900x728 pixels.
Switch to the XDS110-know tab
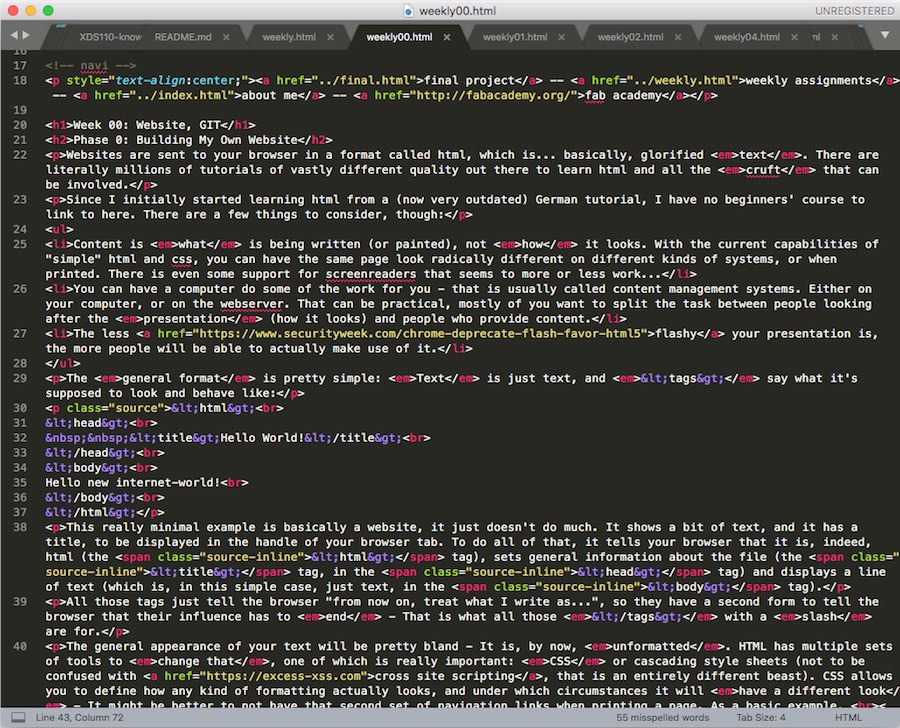tap(110, 37)
